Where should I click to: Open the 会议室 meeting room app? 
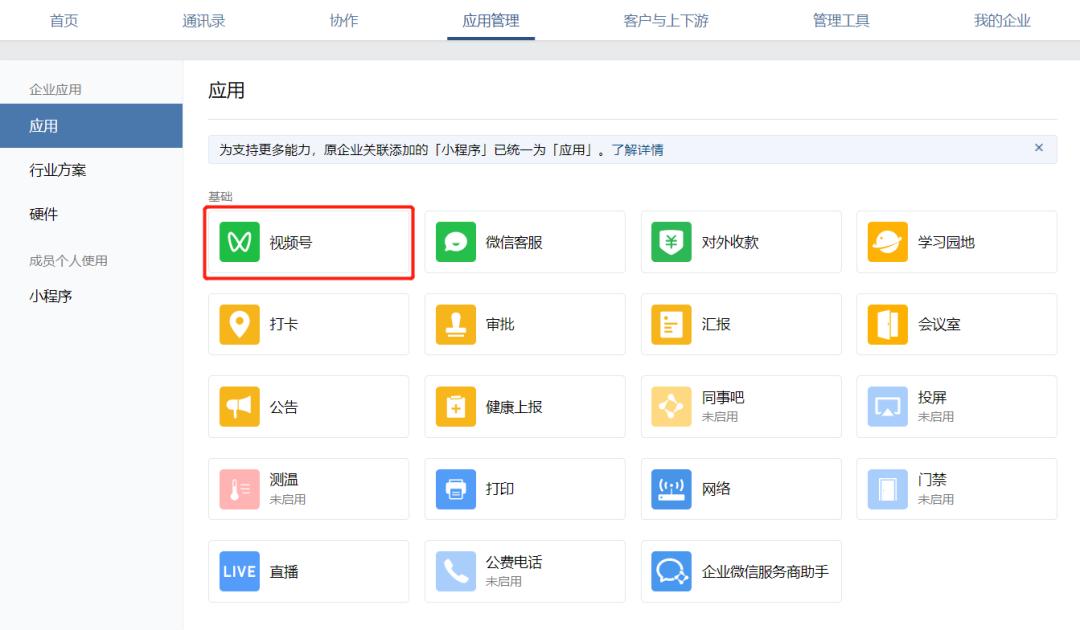coord(956,323)
